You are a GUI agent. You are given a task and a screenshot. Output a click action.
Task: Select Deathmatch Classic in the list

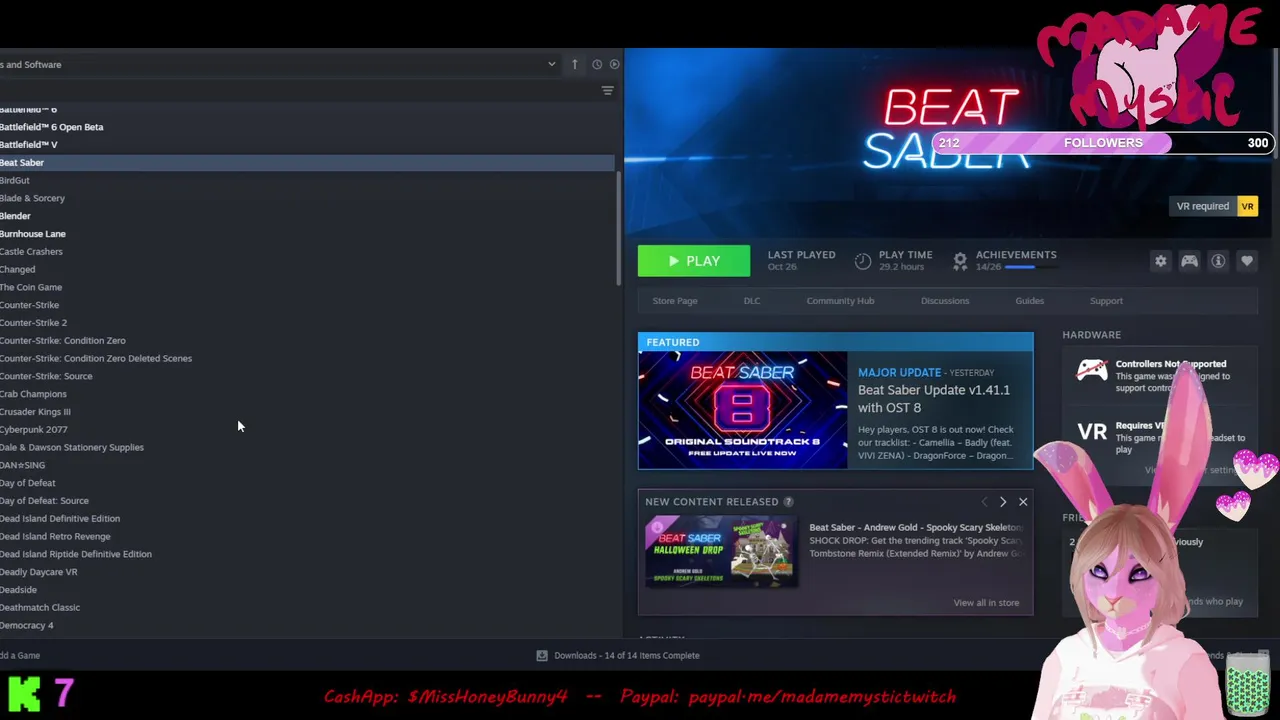pyautogui.click(x=307, y=608)
